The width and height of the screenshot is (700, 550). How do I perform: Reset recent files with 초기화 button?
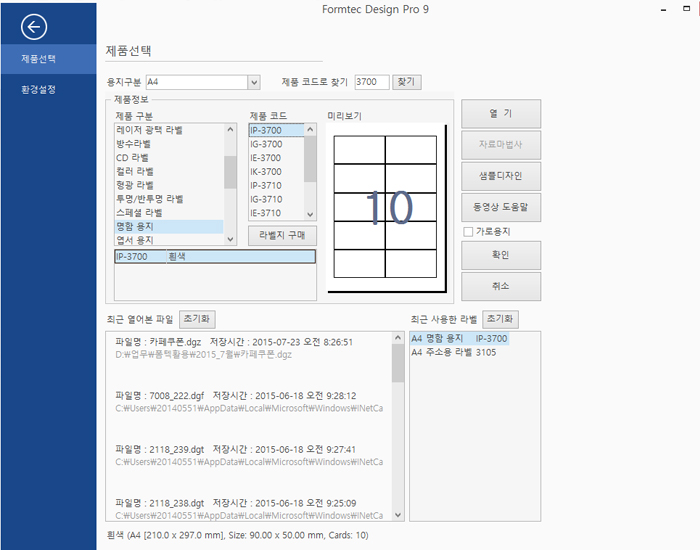coord(197,319)
